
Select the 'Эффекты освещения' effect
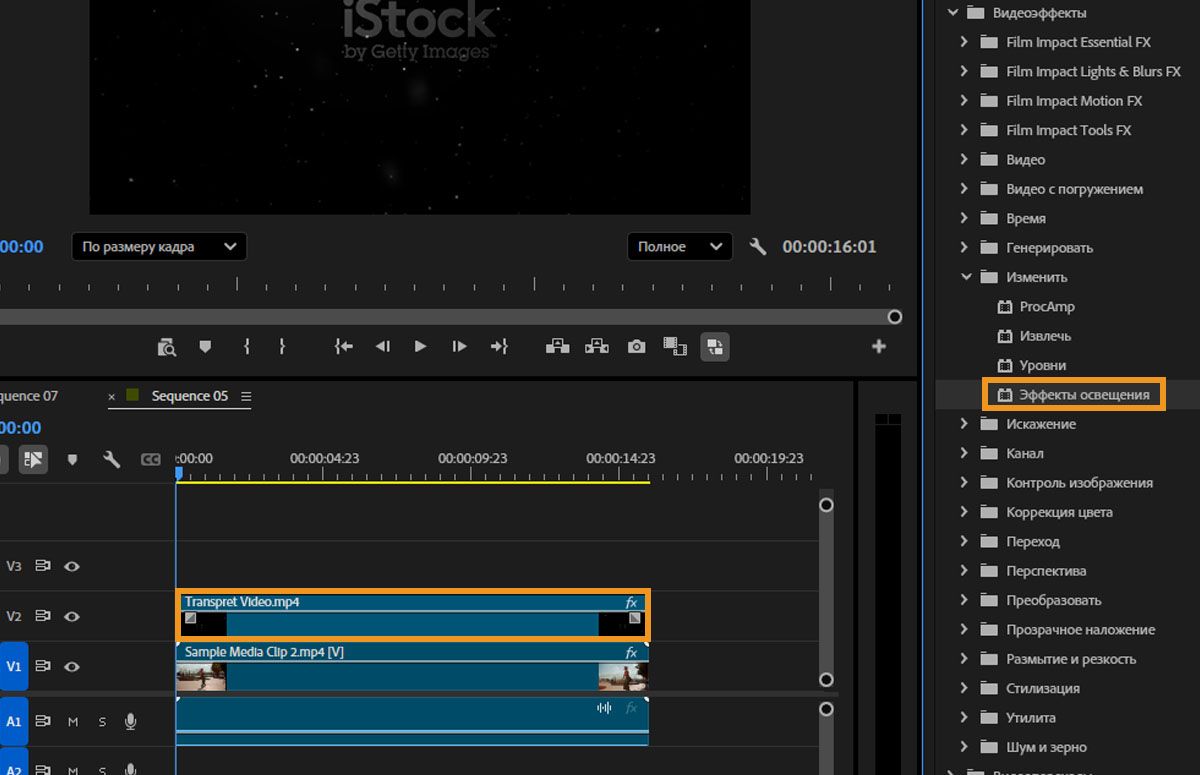pos(1083,395)
